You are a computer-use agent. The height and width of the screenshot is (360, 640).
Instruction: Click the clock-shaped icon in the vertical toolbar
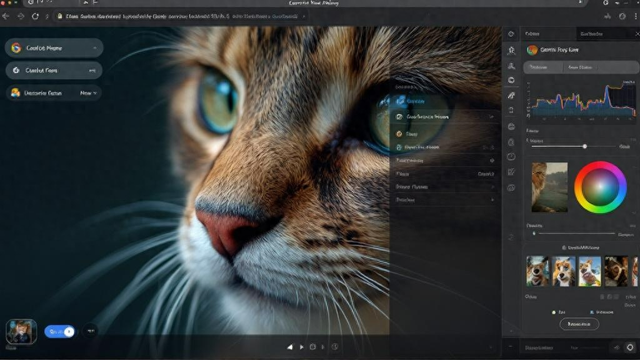click(511, 157)
